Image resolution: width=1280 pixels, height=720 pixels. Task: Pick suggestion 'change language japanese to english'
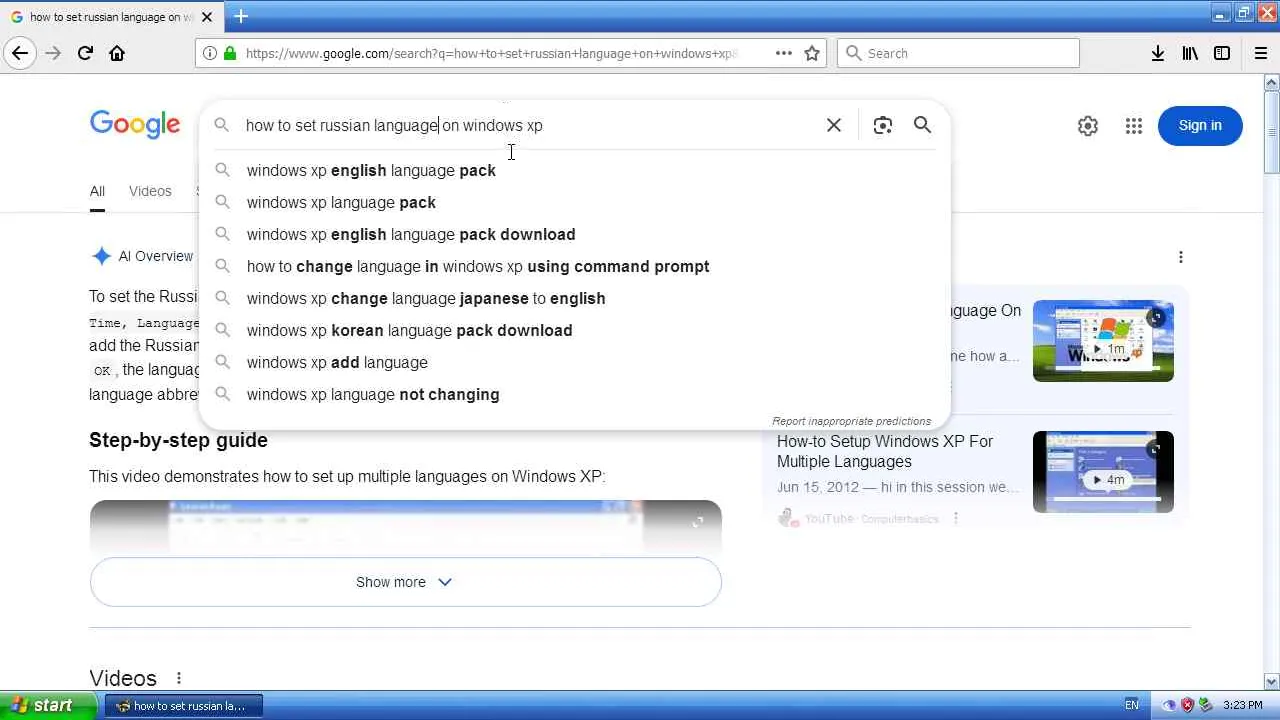click(575, 298)
